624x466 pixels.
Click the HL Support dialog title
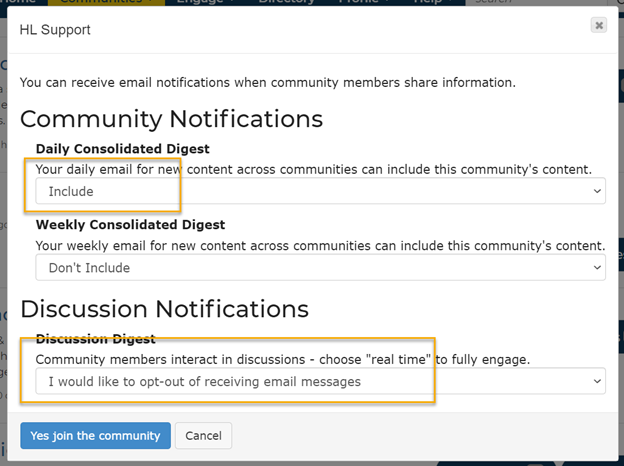tap(55, 30)
